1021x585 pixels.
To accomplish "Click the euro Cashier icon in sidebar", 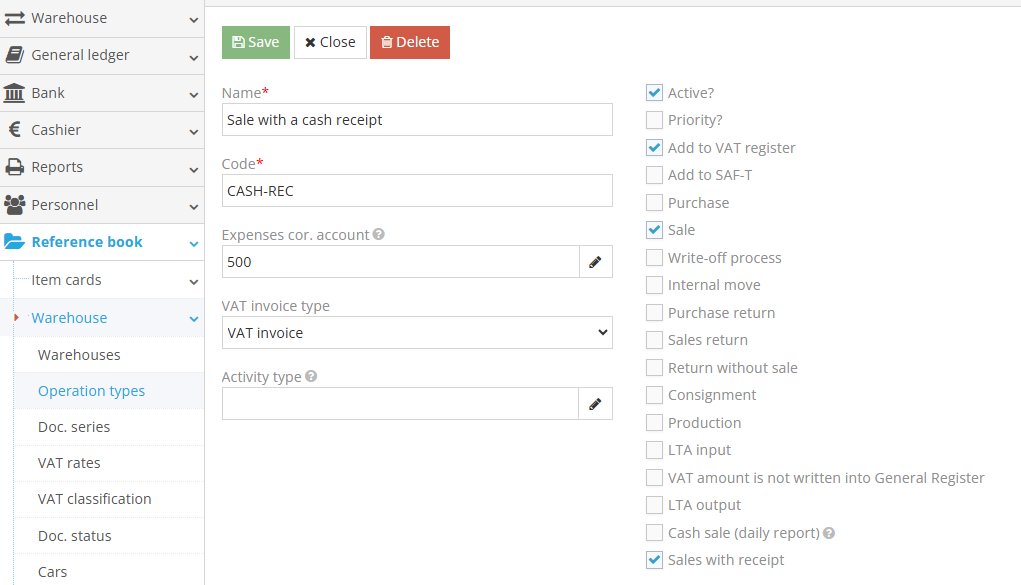I will (15, 130).
